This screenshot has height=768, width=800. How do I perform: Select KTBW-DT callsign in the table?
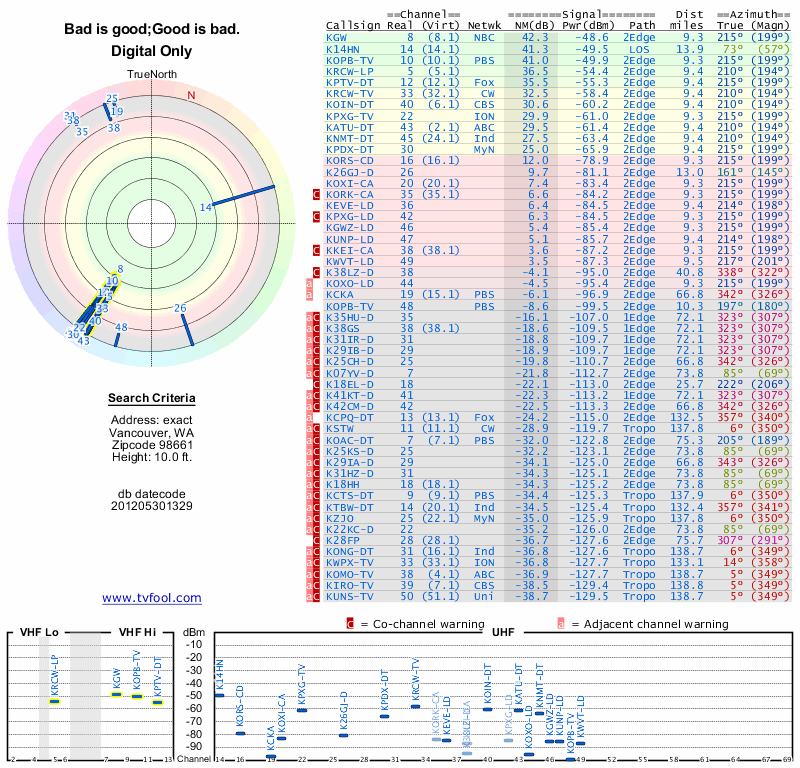coord(350,507)
